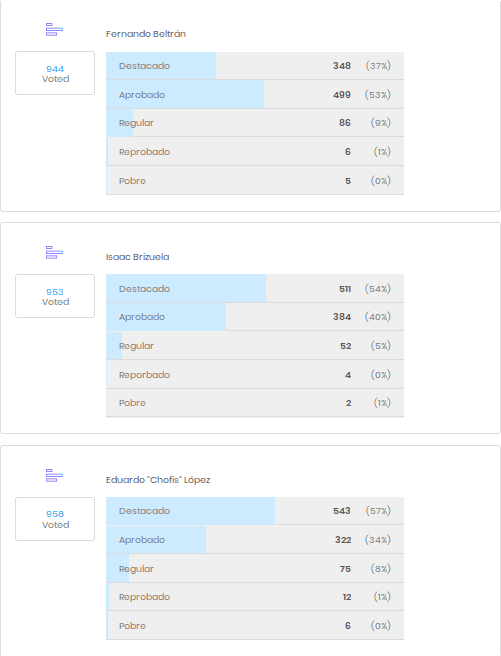Select the 944 Voted box
Screen dimensions: 501x656
(55, 73)
